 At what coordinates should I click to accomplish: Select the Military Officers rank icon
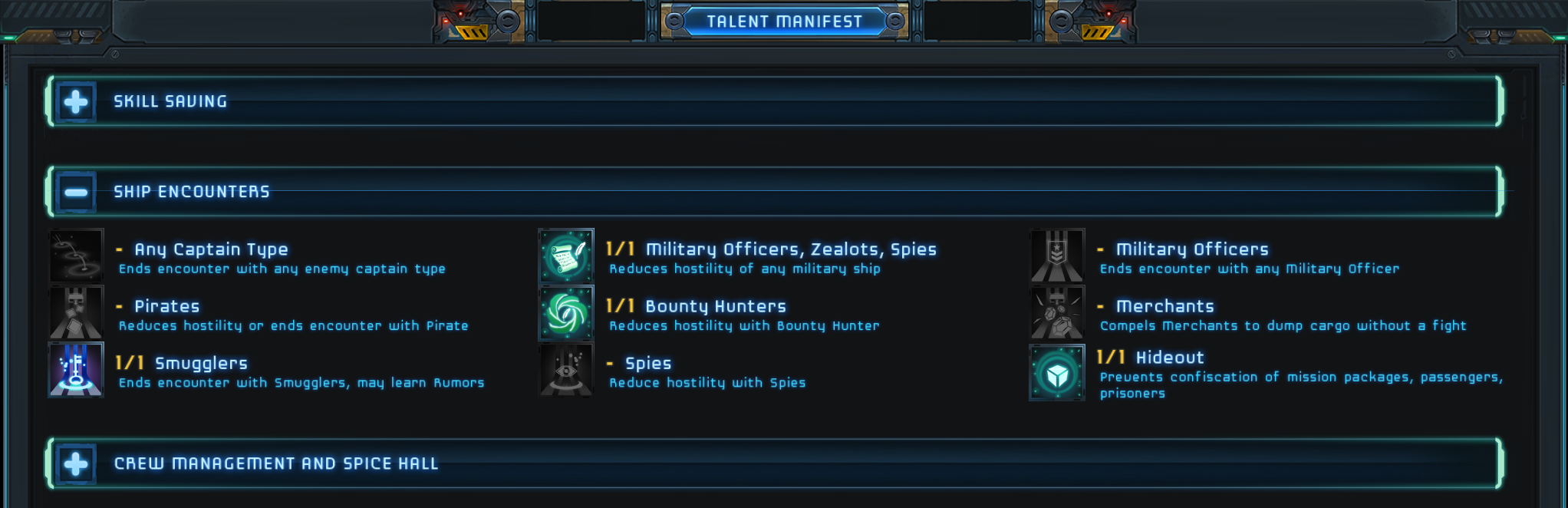pyautogui.click(x=1057, y=256)
